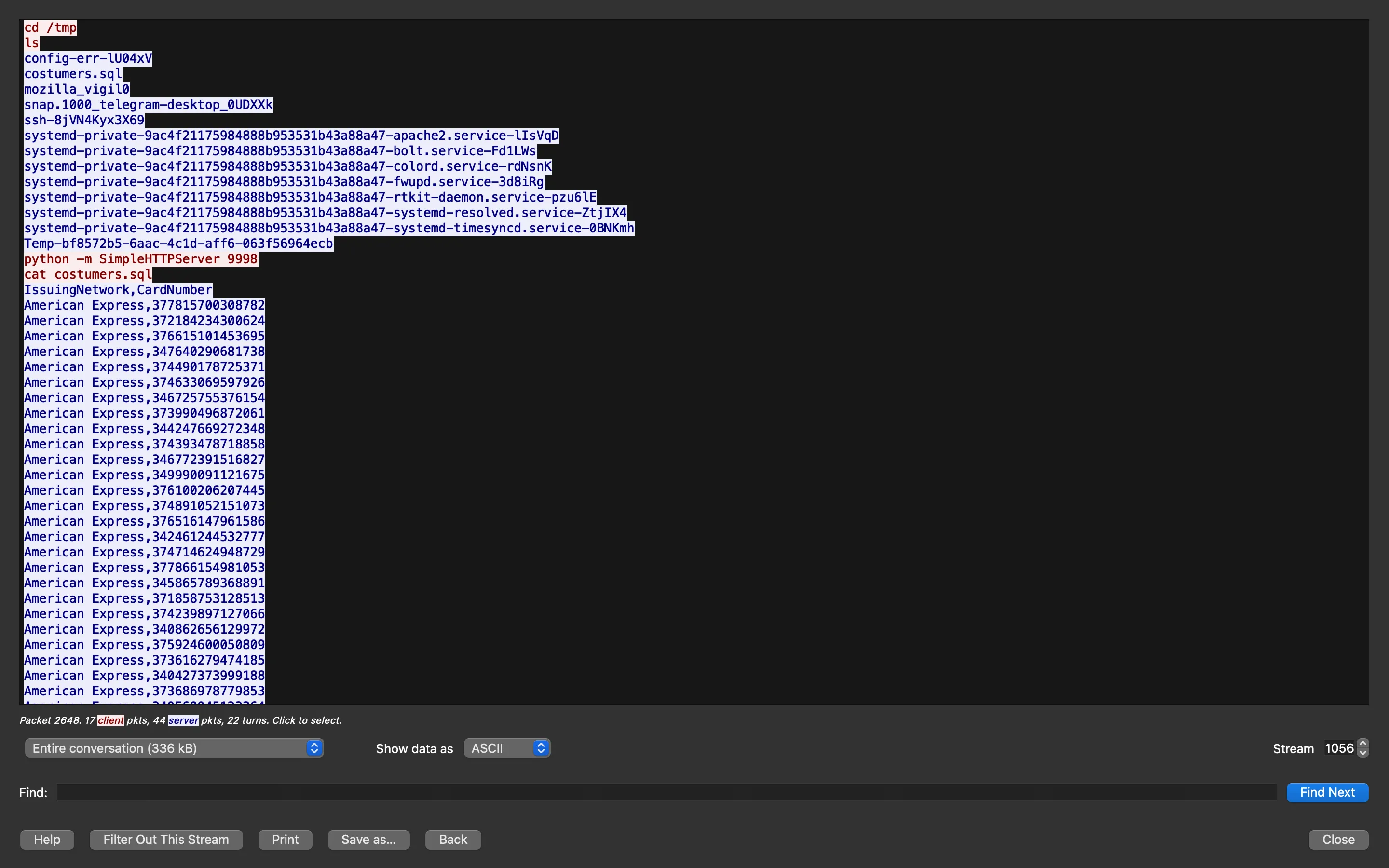
Task: Click the American Express,345865789368891 row
Action: pos(145,584)
